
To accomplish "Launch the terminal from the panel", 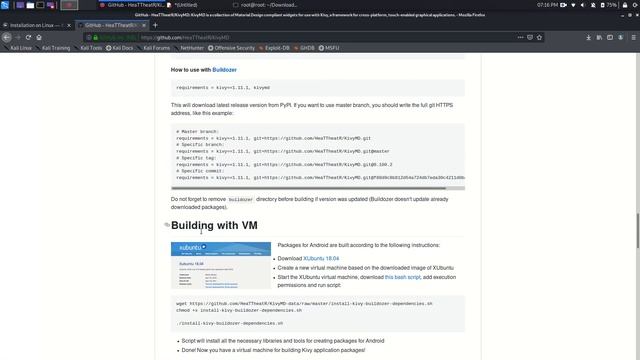I will pos(40,5).
